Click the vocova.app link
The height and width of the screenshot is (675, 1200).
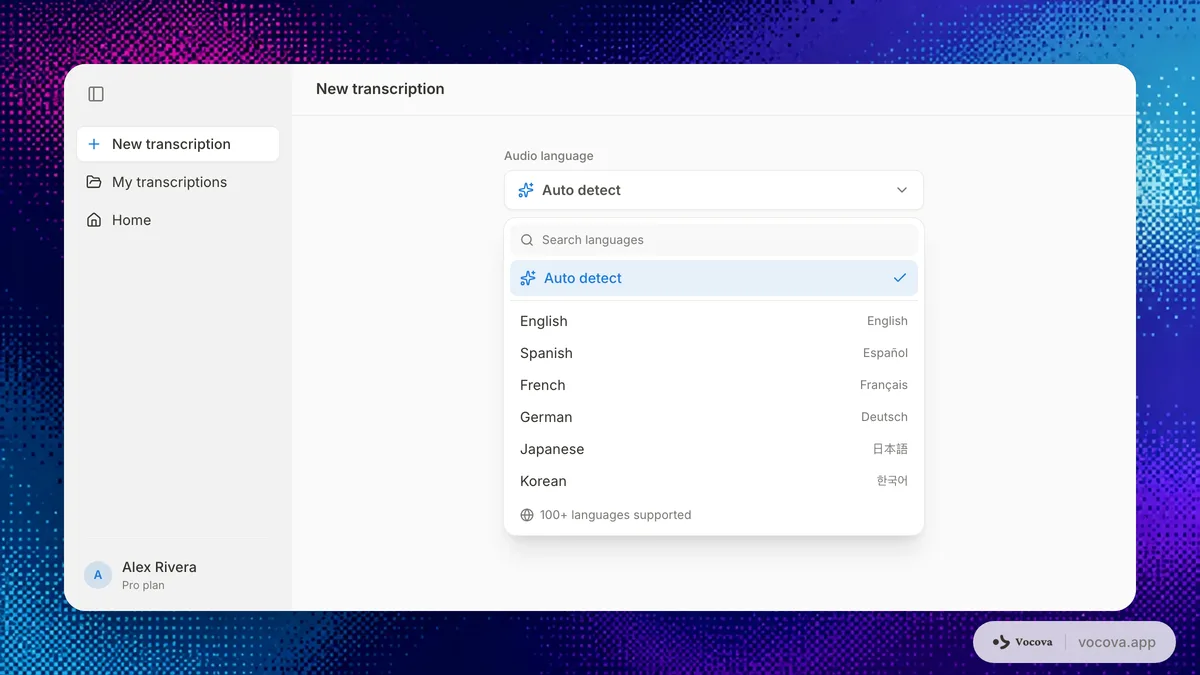point(1117,642)
